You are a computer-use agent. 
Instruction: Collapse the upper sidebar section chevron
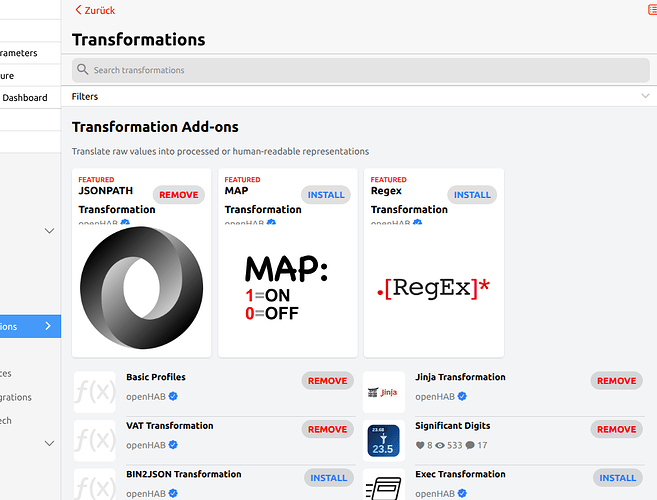click(x=49, y=231)
